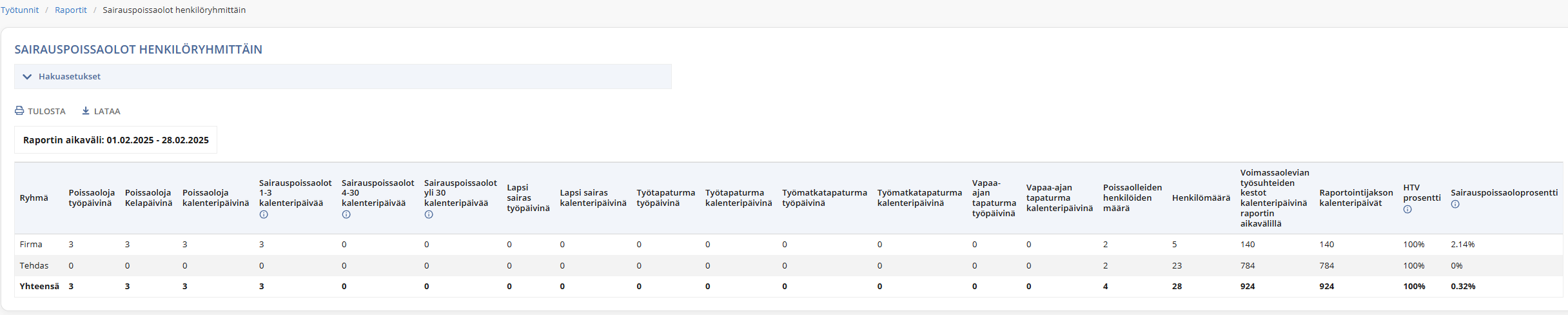
Task: Go to Työtunnit breadcrumb link
Action: pos(20,10)
